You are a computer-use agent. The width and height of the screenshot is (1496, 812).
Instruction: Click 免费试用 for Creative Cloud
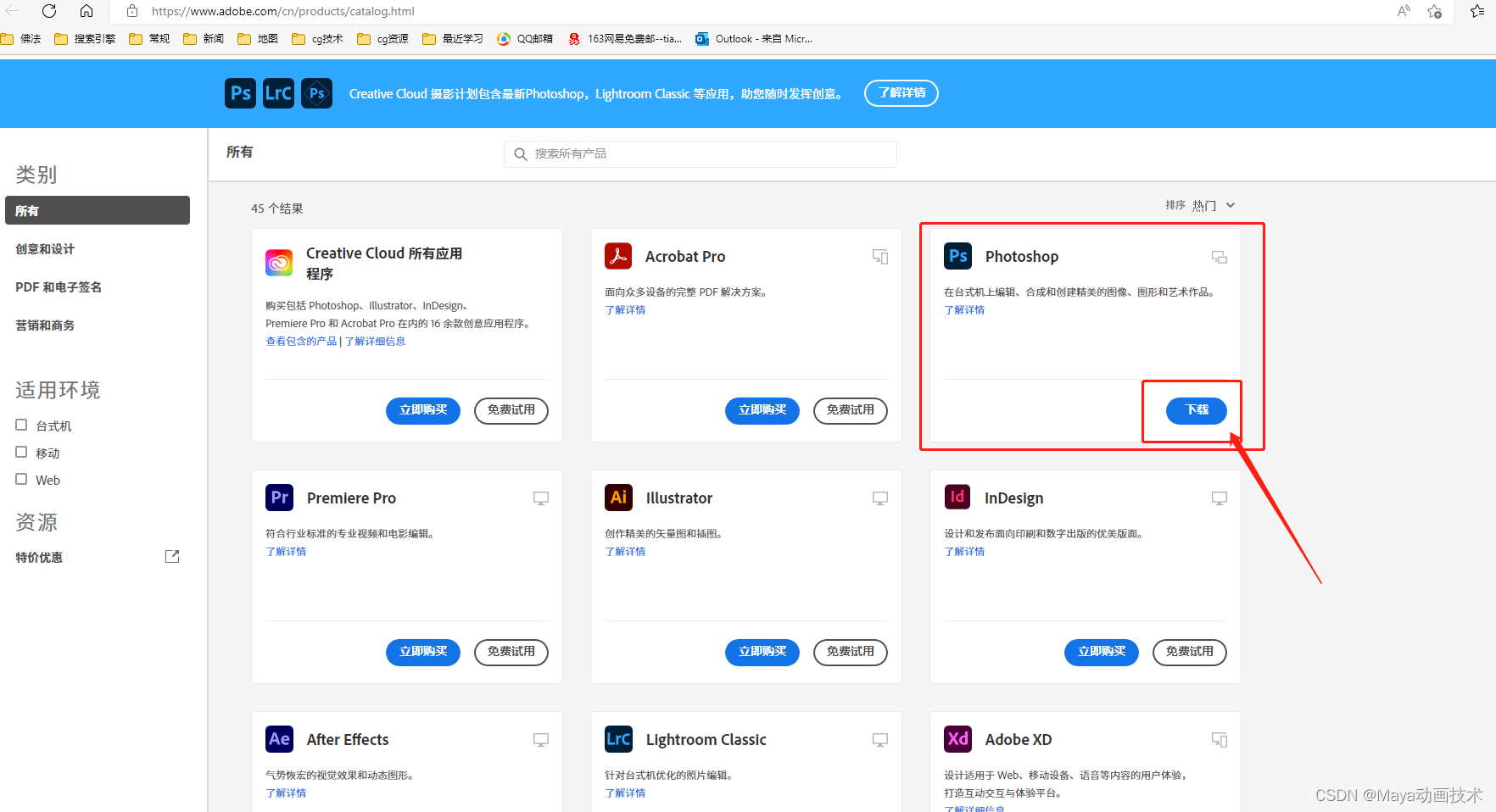click(511, 410)
